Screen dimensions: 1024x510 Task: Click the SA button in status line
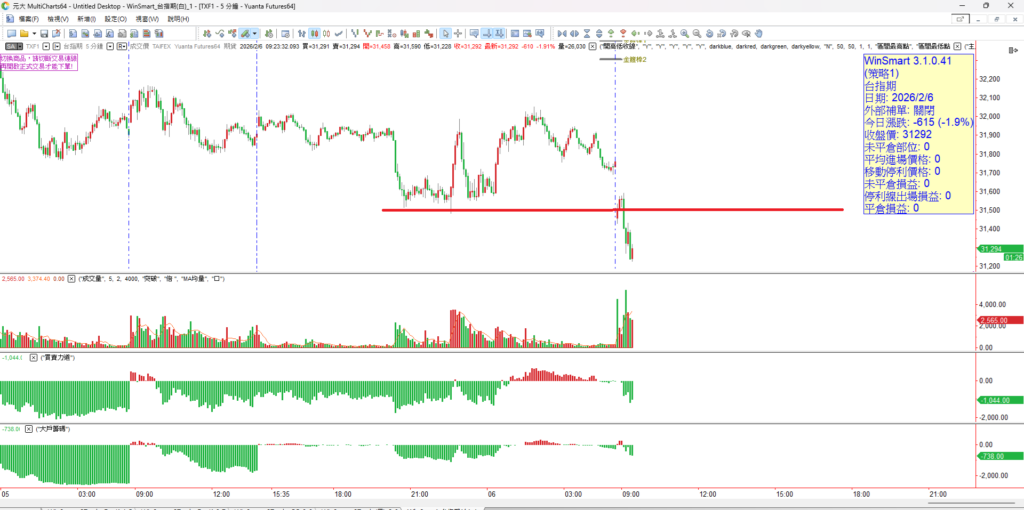11,46
